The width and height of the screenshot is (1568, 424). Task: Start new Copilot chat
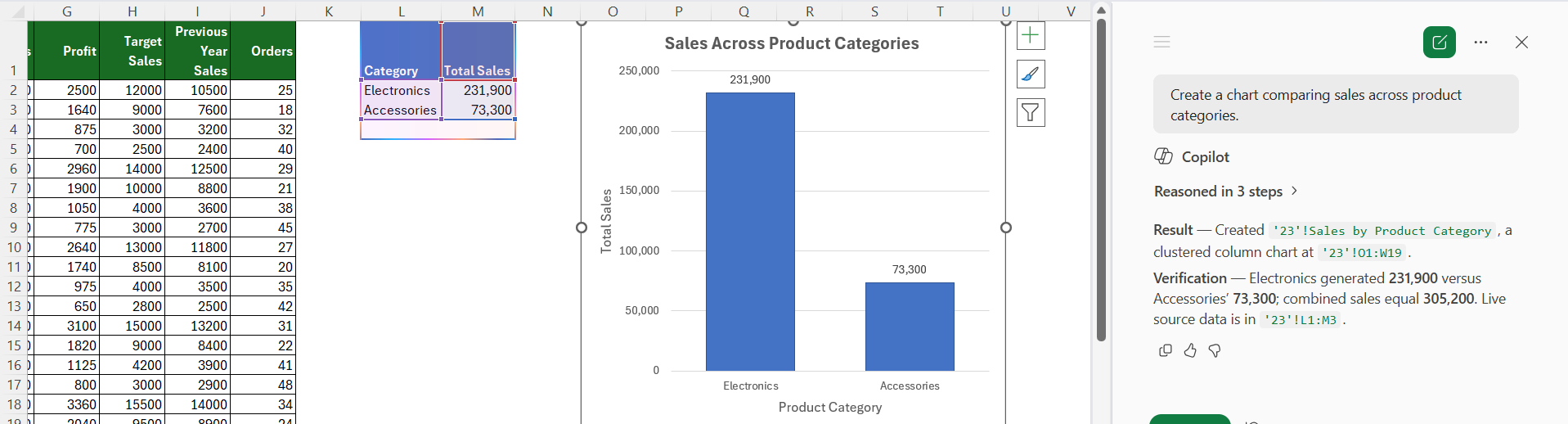[1440, 42]
